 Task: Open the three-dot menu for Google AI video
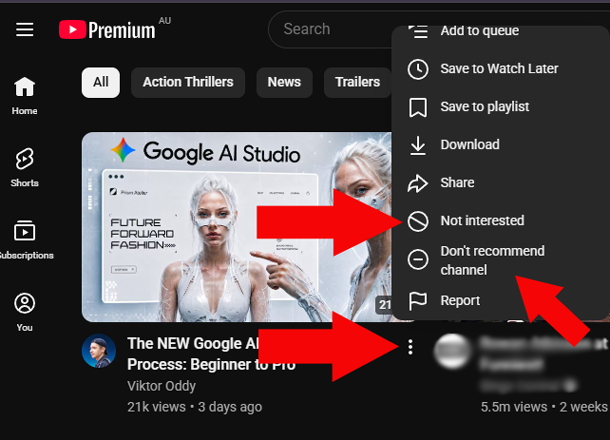tap(410, 347)
